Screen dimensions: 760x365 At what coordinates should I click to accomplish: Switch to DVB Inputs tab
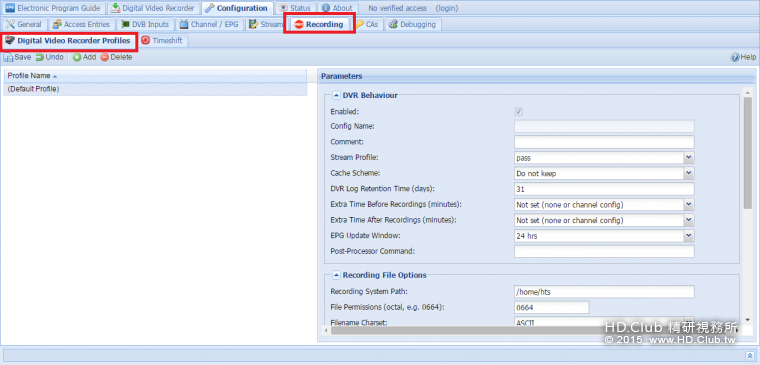click(x=145, y=24)
